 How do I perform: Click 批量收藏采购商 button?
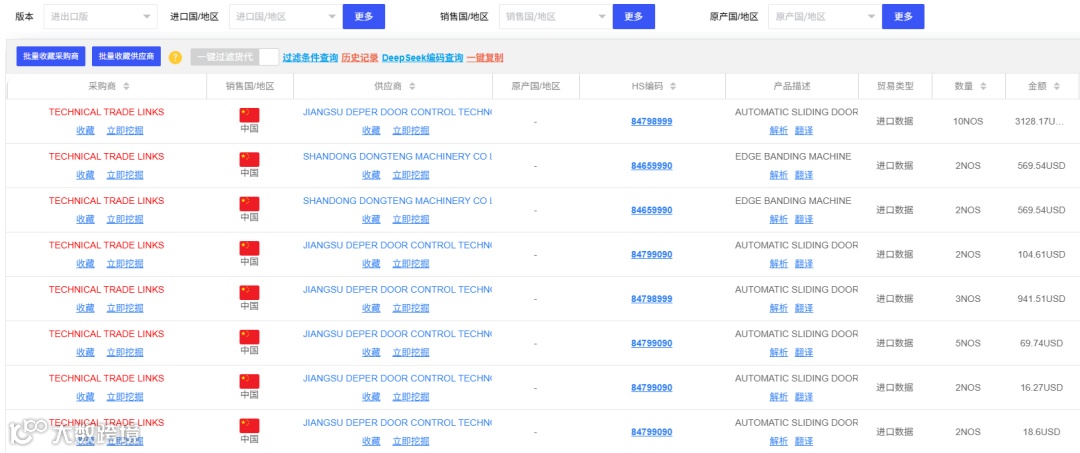50,57
